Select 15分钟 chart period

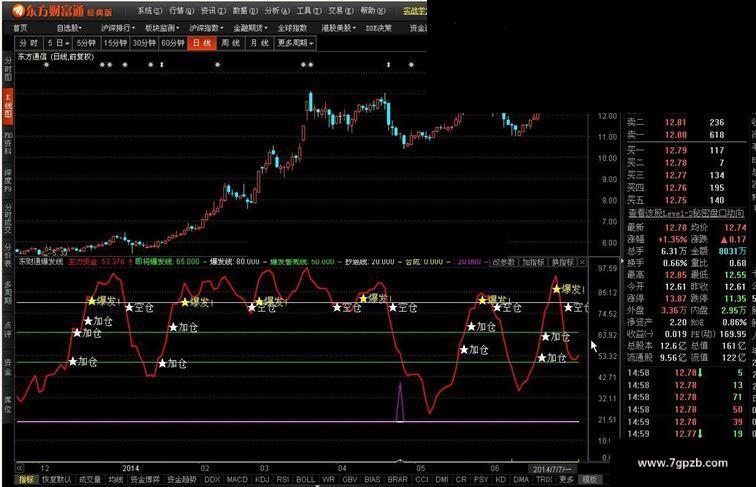pos(115,43)
